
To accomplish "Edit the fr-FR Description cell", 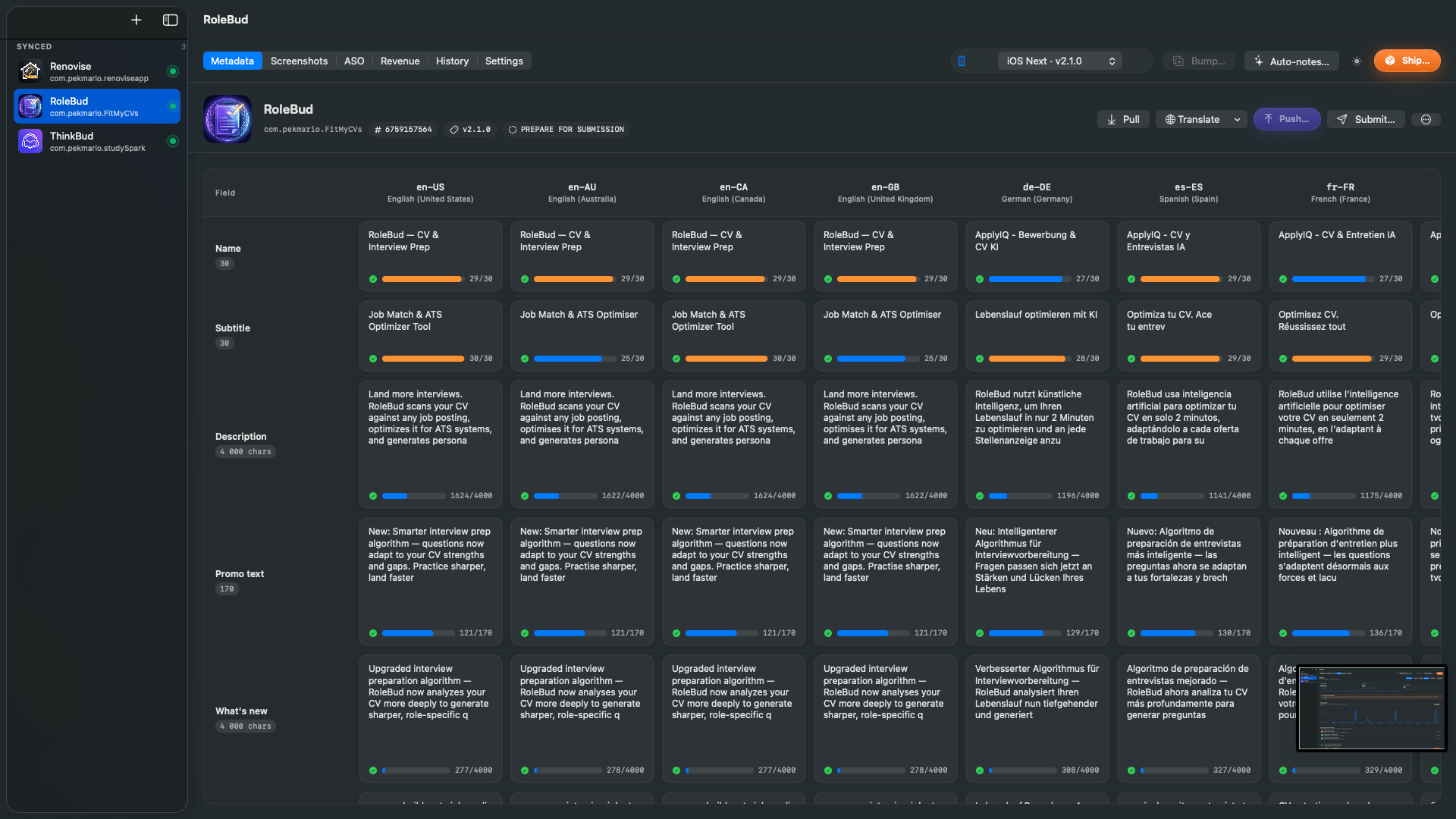I will coord(1340,444).
